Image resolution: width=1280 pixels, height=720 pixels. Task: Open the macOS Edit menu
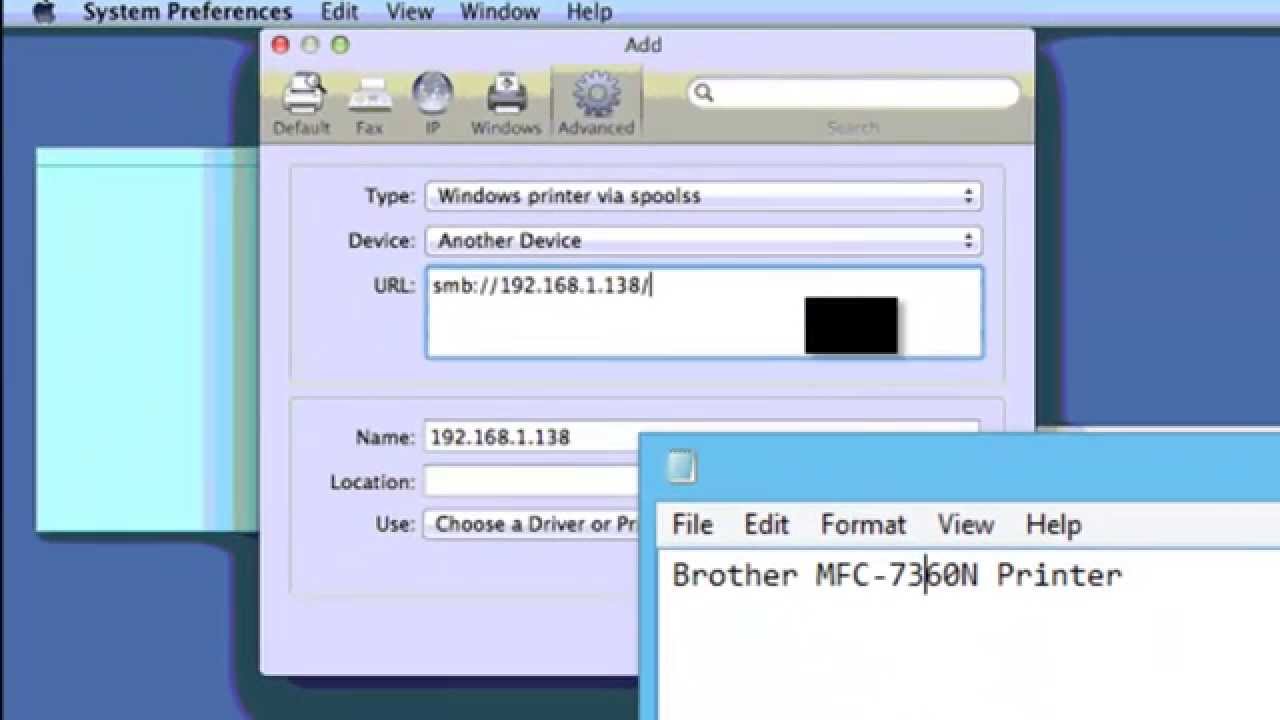[340, 13]
